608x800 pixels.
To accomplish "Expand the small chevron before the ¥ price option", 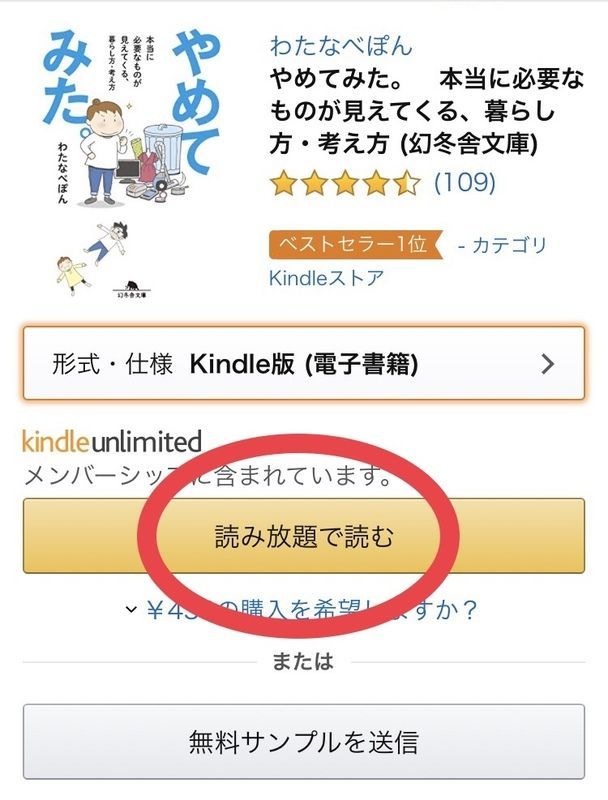I will (x=131, y=609).
